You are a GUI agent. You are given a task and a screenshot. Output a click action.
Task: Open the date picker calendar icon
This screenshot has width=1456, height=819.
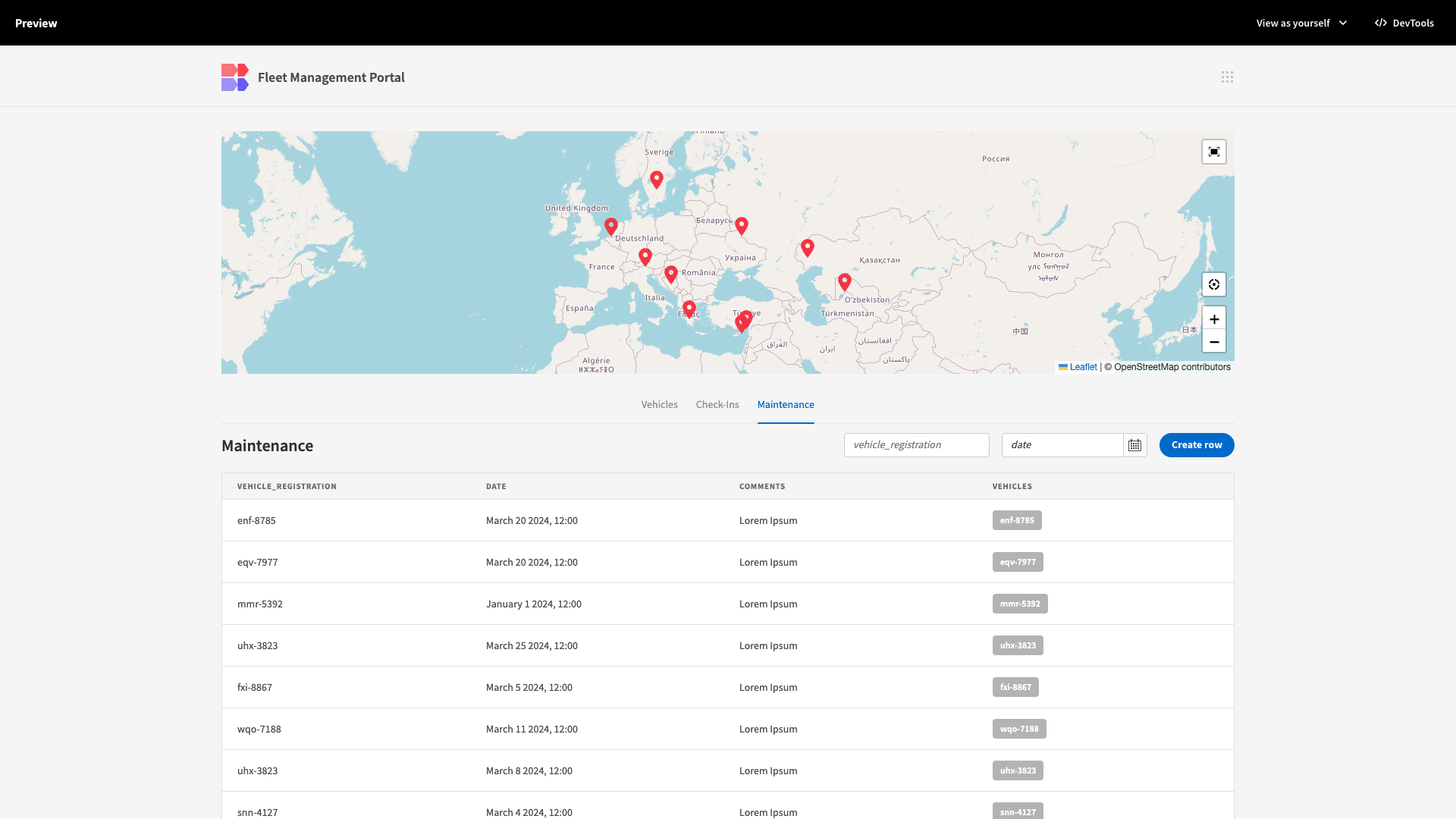(1134, 445)
